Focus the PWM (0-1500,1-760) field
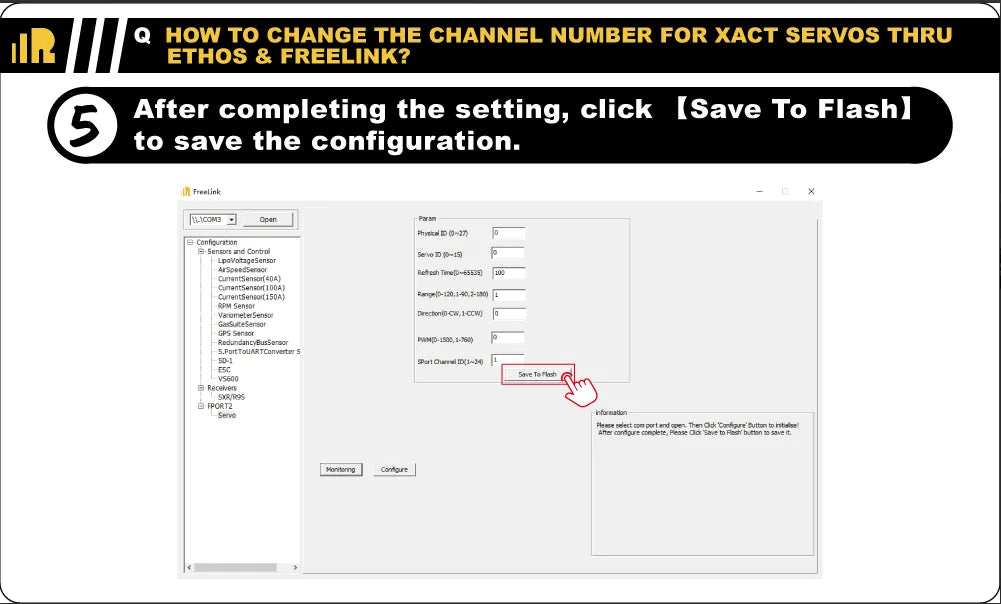This screenshot has height=604, width=1001. 508,338
